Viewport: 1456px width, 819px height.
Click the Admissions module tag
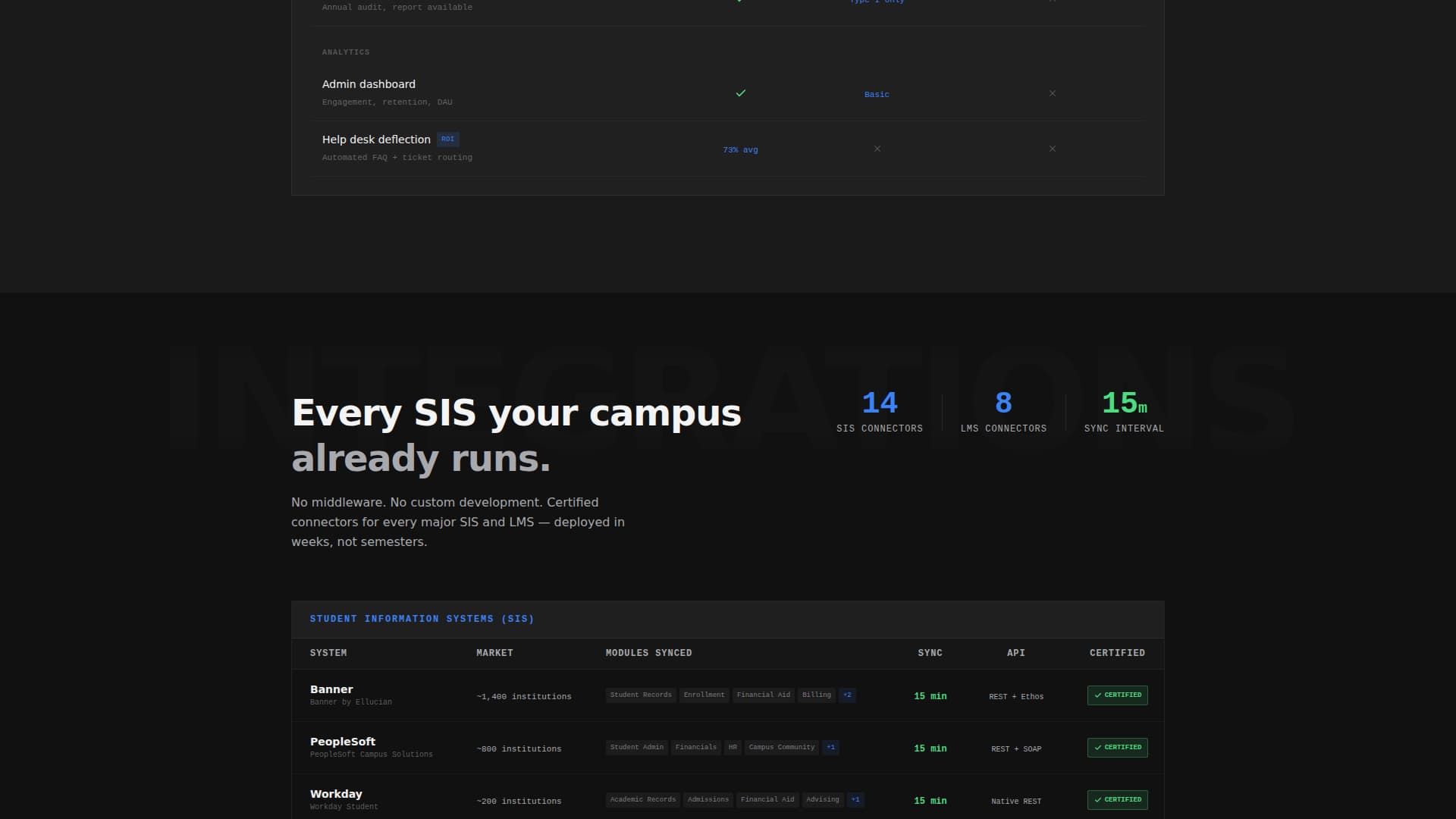(708, 800)
